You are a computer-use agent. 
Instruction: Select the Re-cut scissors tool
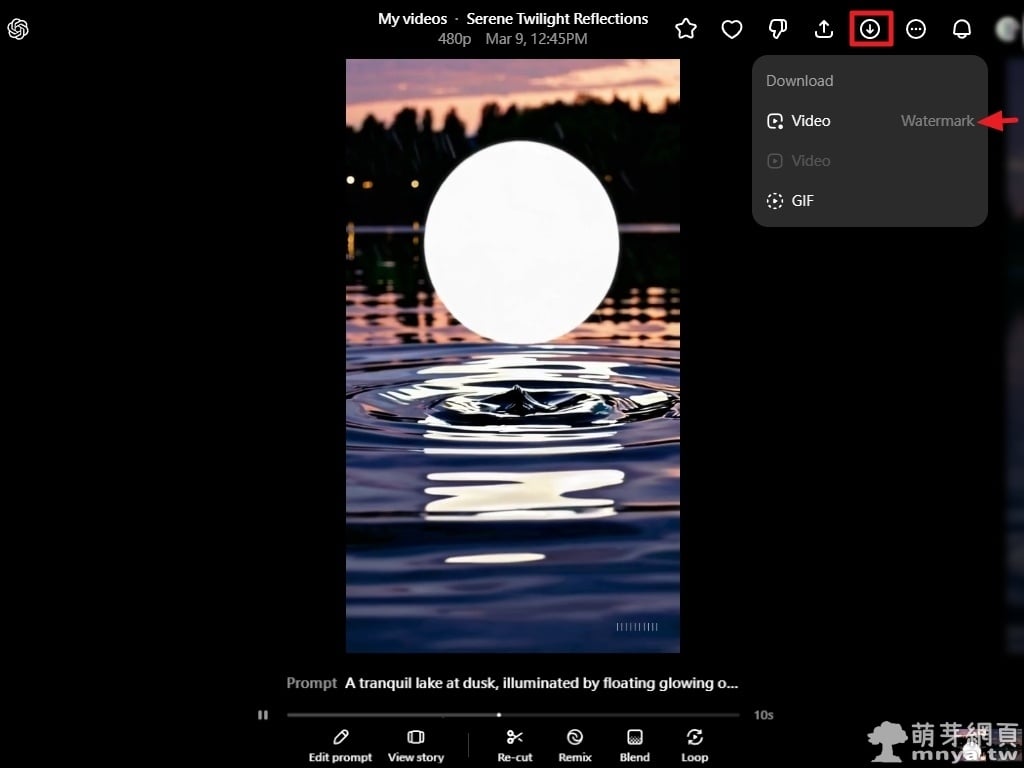(x=515, y=745)
